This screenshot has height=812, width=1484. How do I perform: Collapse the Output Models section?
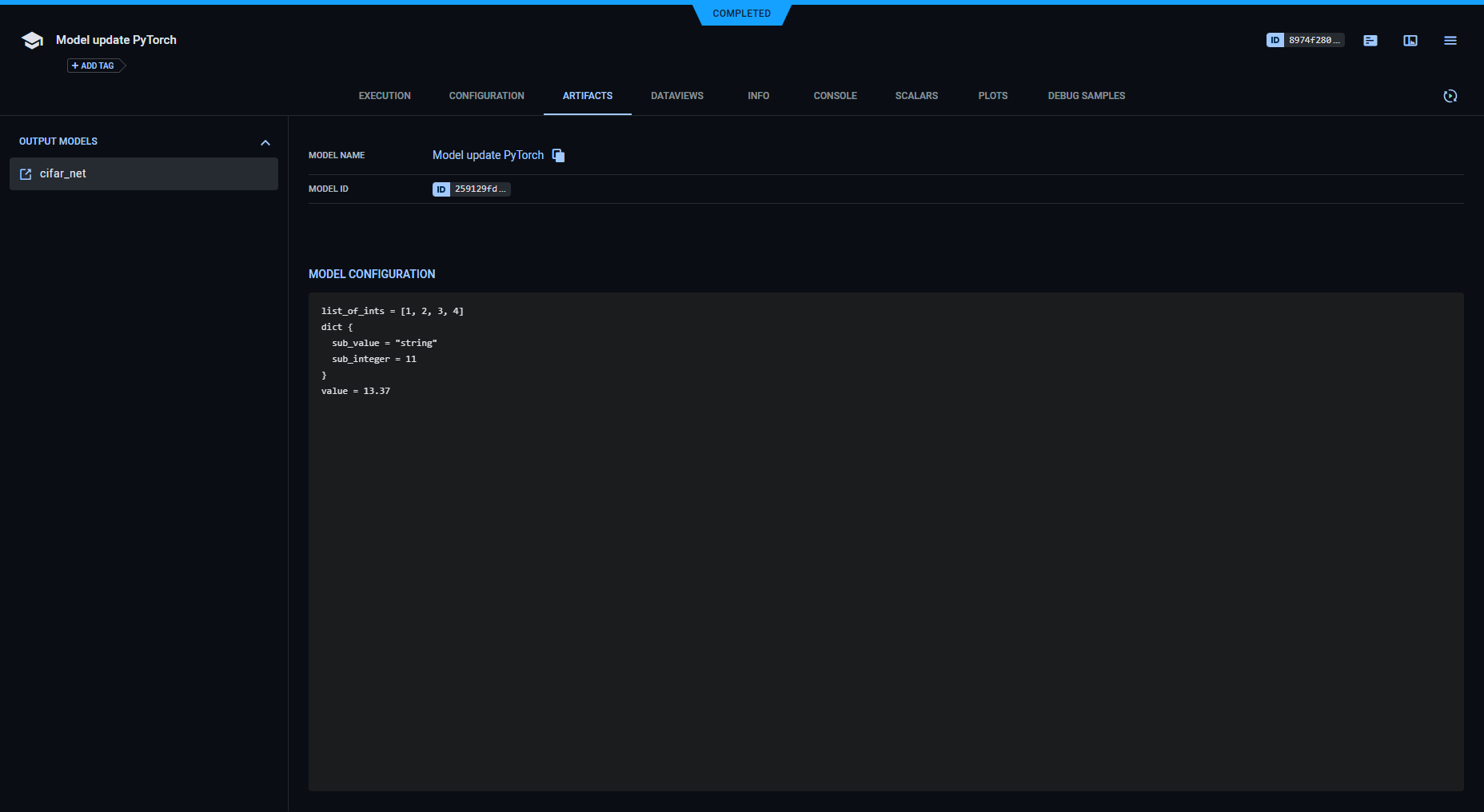click(265, 142)
